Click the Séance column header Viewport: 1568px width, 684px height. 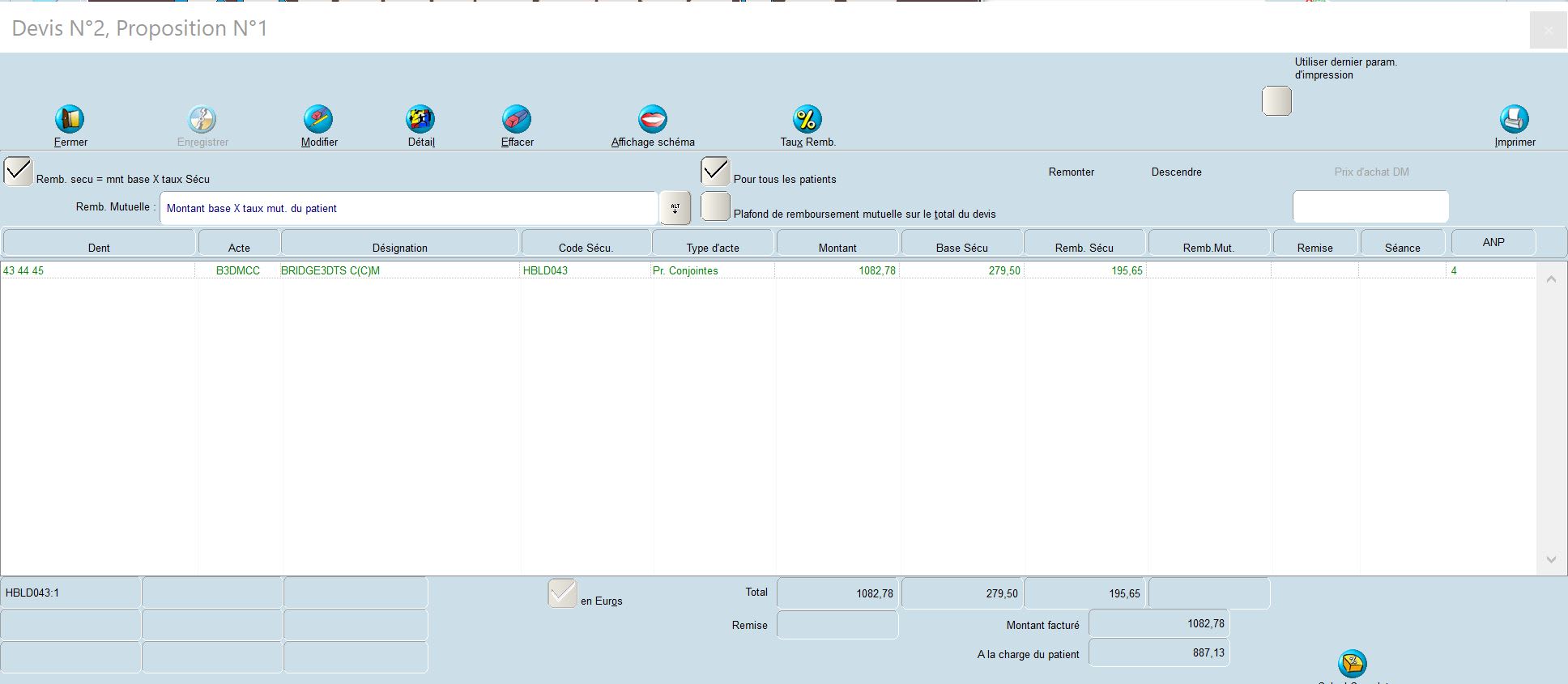point(1402,243)
